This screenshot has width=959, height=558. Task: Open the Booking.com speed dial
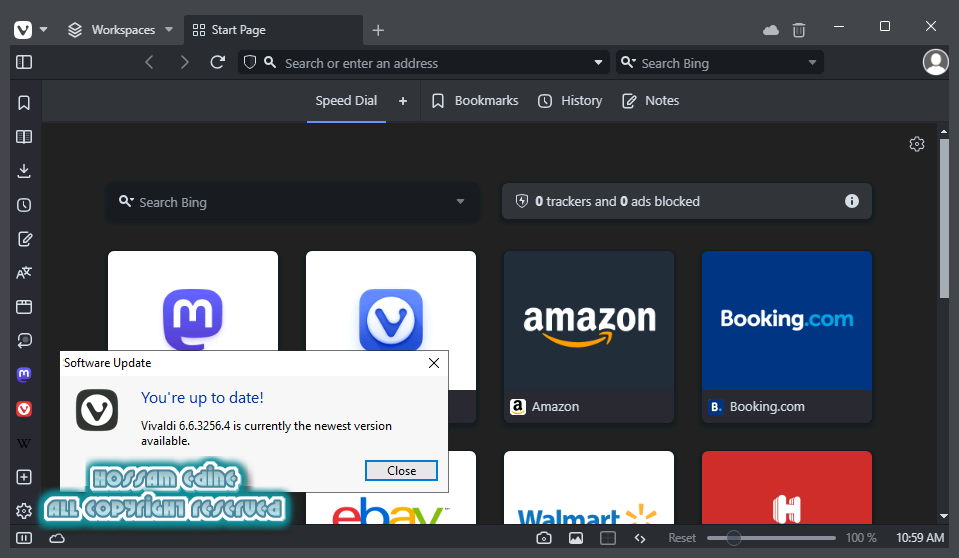tap(787, 337)
